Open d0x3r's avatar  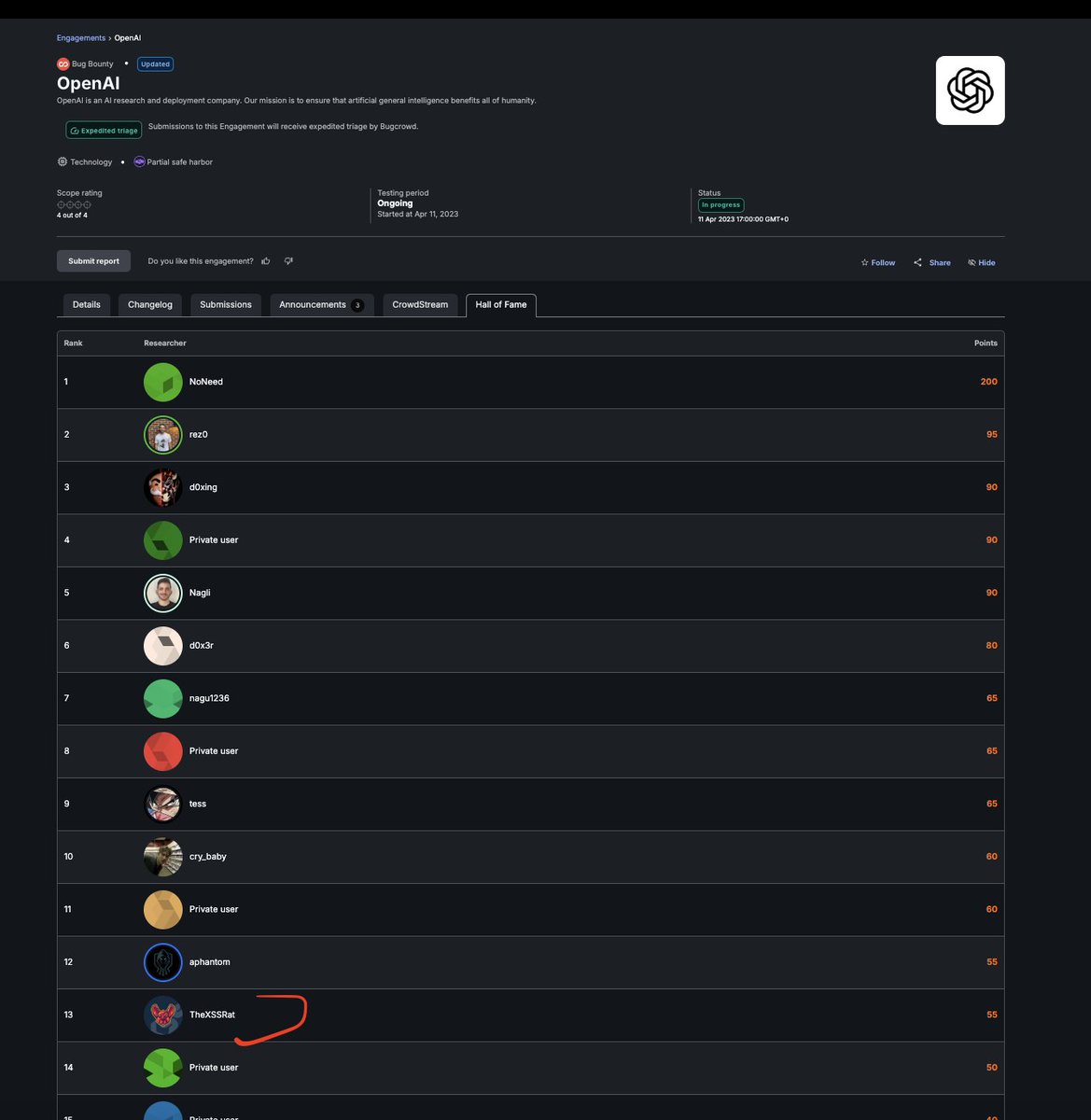coord(163,646)
